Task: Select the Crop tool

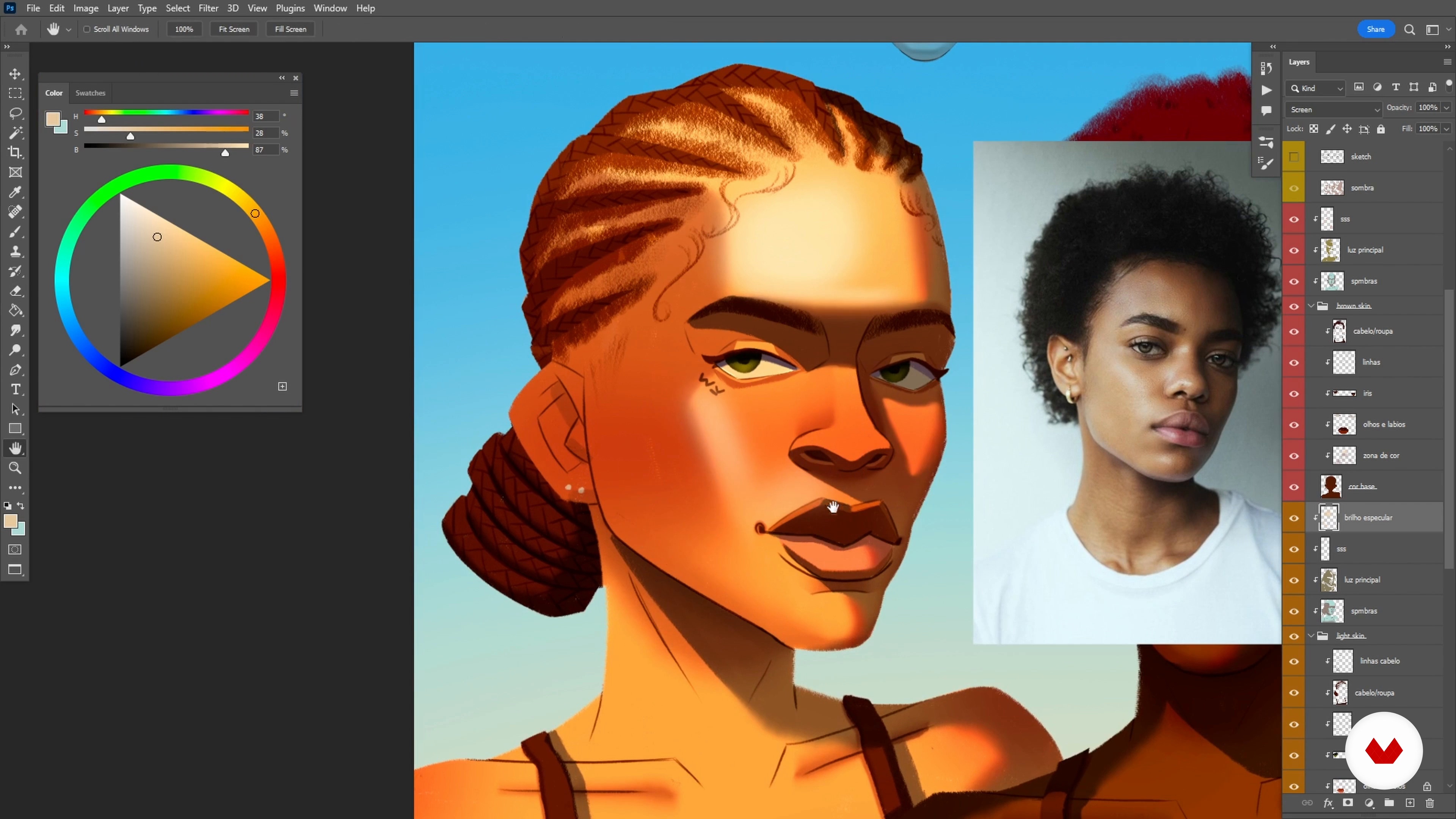Action: (x=15, y=152)
